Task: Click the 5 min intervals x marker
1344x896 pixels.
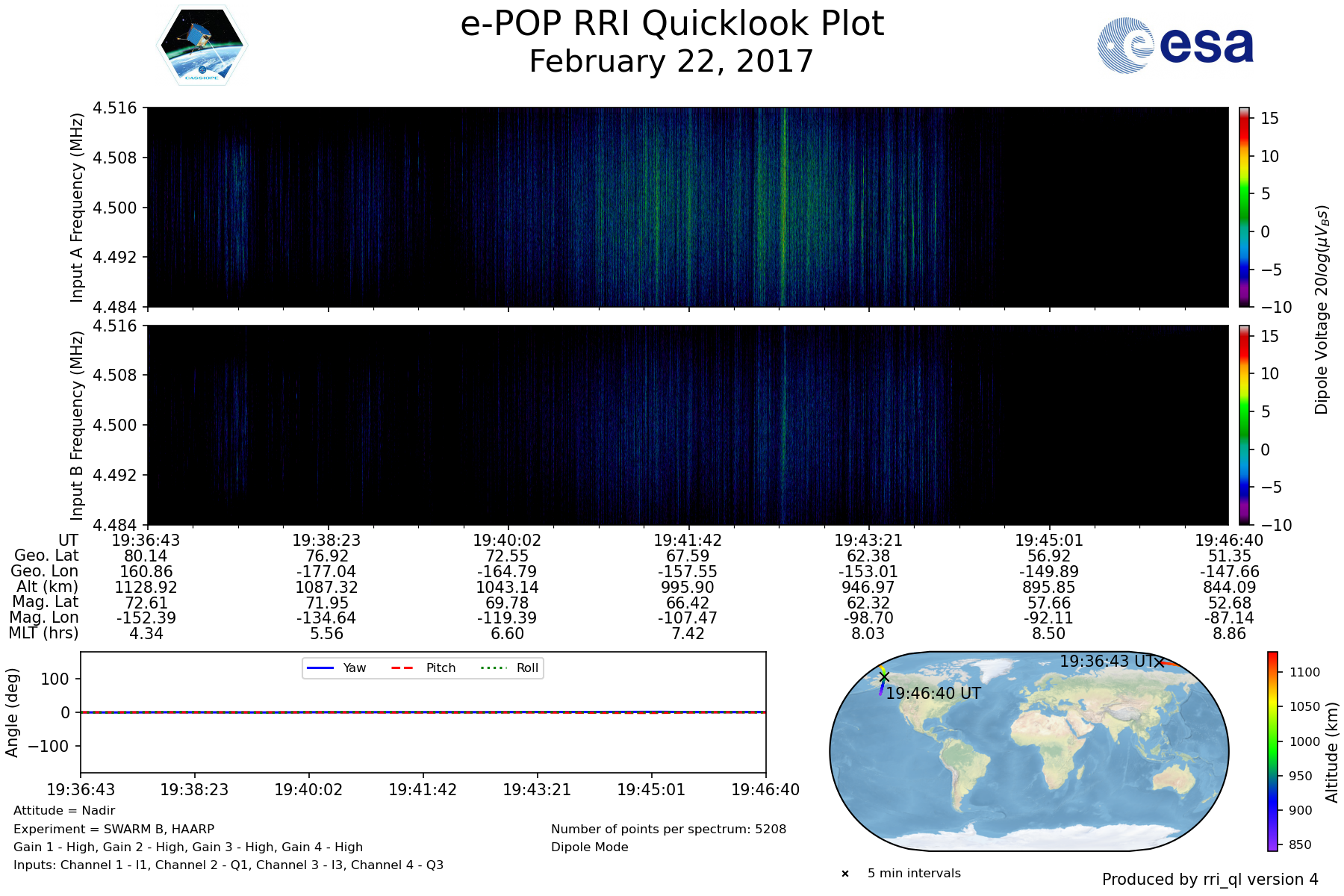Action: click(845, 874)
